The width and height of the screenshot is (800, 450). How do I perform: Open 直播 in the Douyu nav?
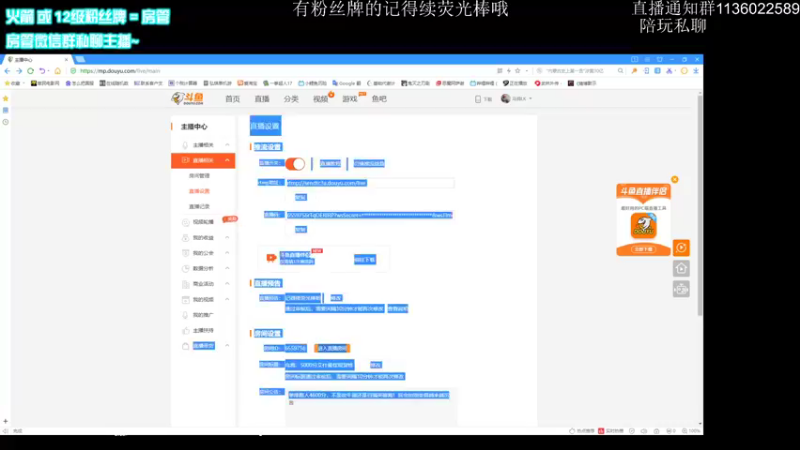[x=262, y=99]
